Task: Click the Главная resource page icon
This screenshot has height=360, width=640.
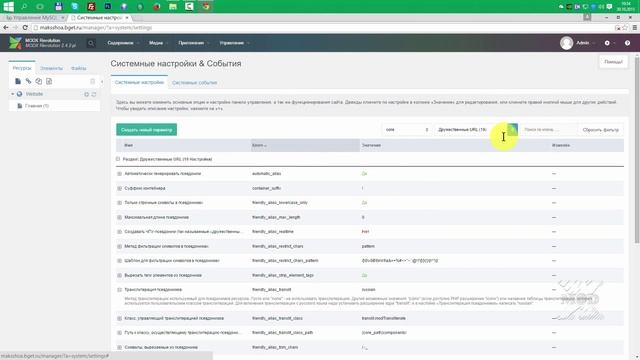Action: click(20, 106)
